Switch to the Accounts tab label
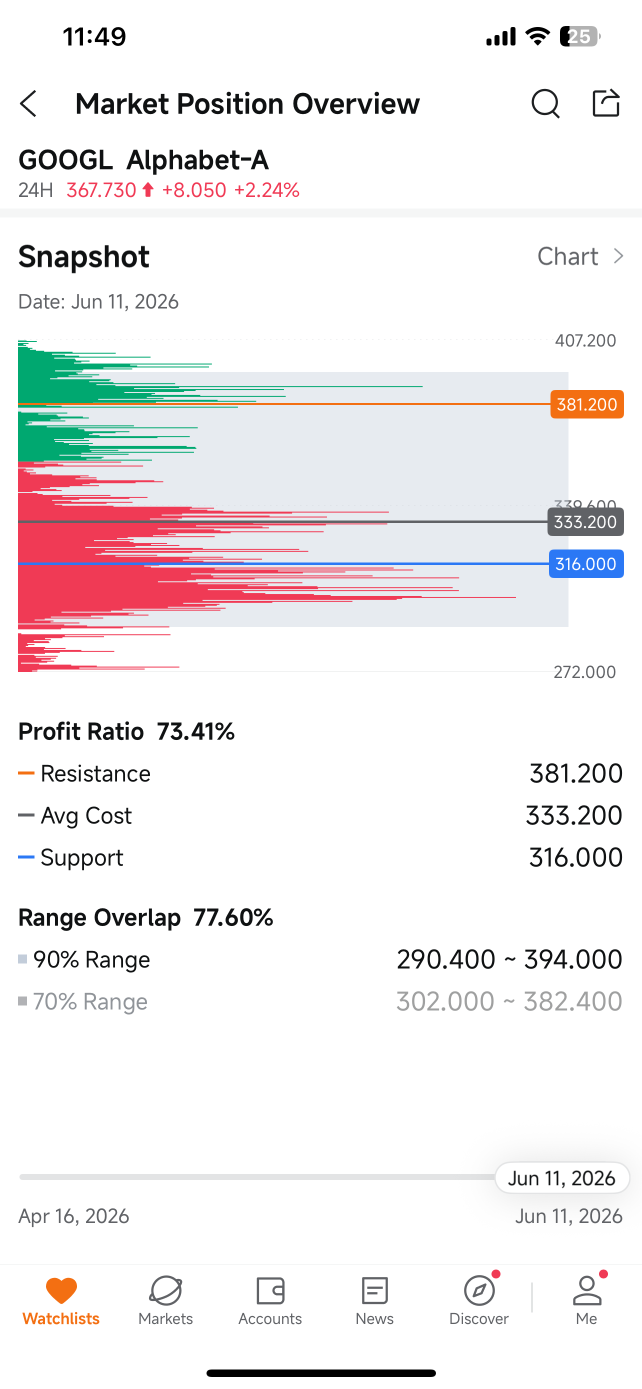 tap(270, 1319)
